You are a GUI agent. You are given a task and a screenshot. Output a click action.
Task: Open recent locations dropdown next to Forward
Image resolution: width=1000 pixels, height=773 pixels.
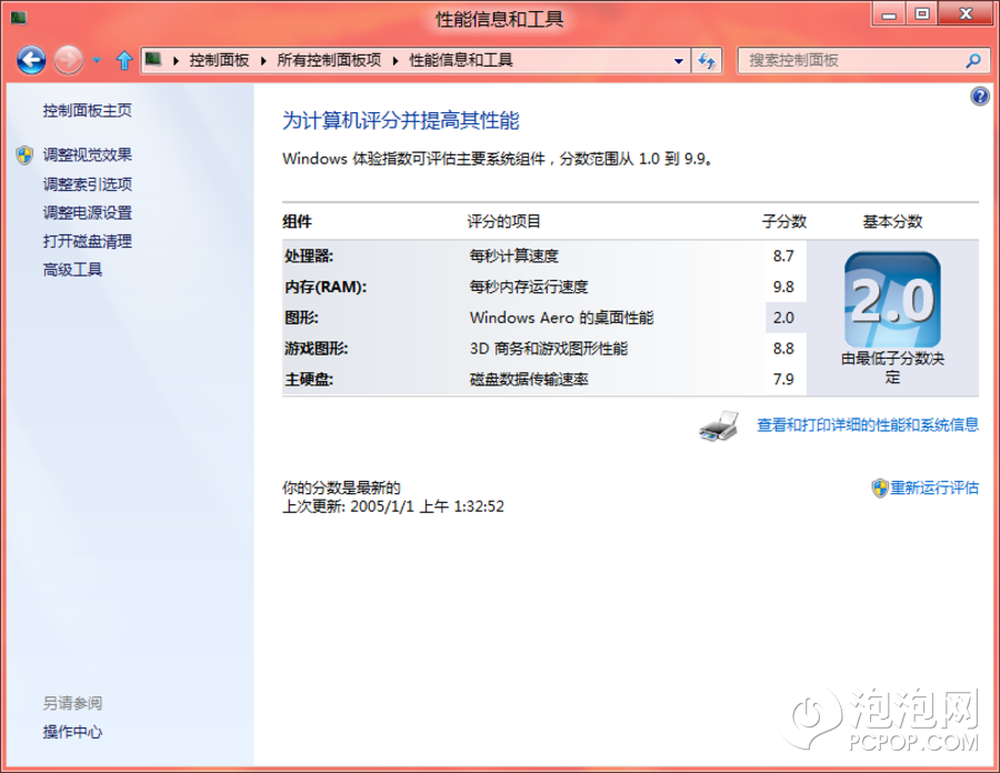tap(97, 61)
